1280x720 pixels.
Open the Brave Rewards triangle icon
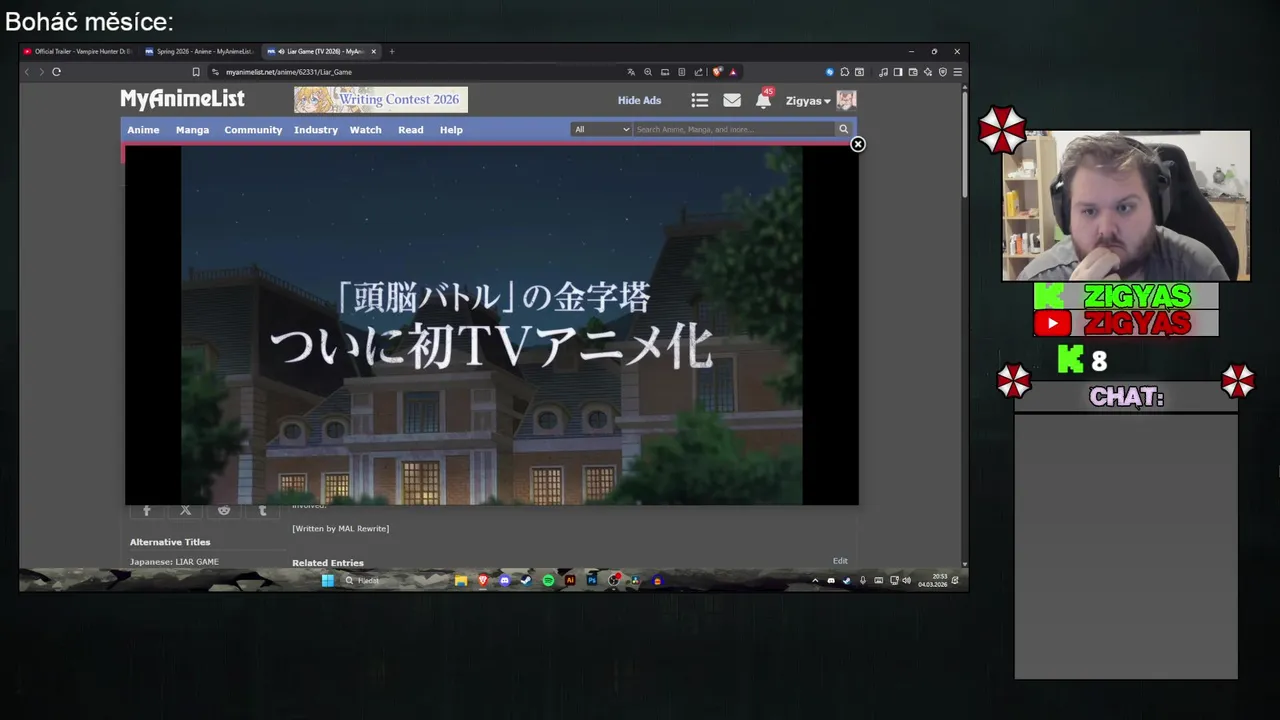point(733,72)
